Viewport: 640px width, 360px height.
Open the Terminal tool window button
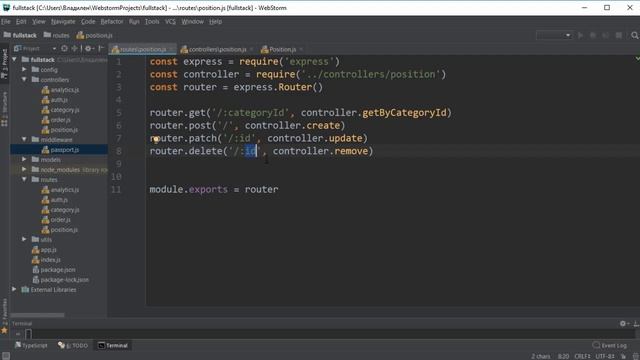[113, 345]
